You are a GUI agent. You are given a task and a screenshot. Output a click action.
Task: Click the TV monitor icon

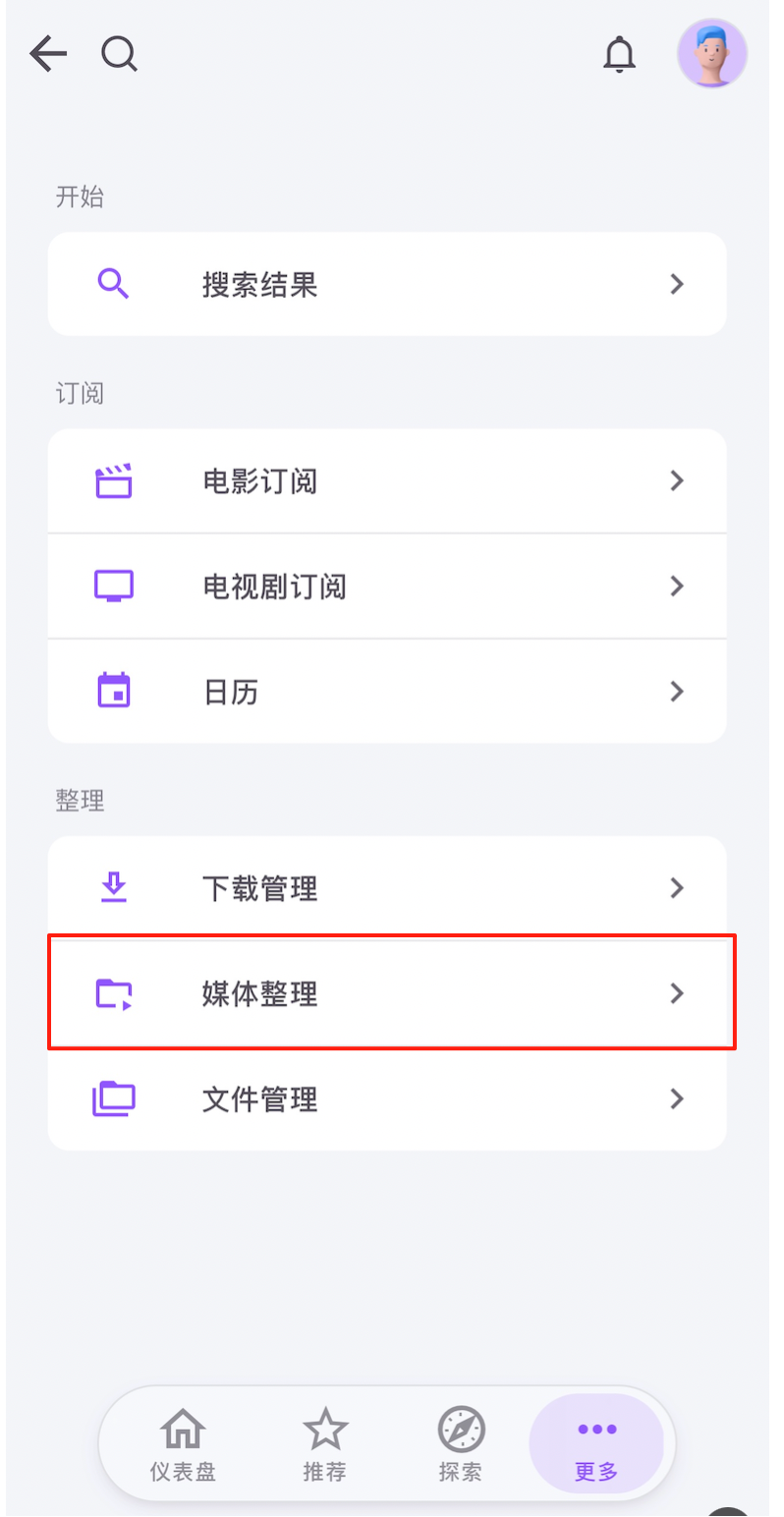[x=114, y=587]
